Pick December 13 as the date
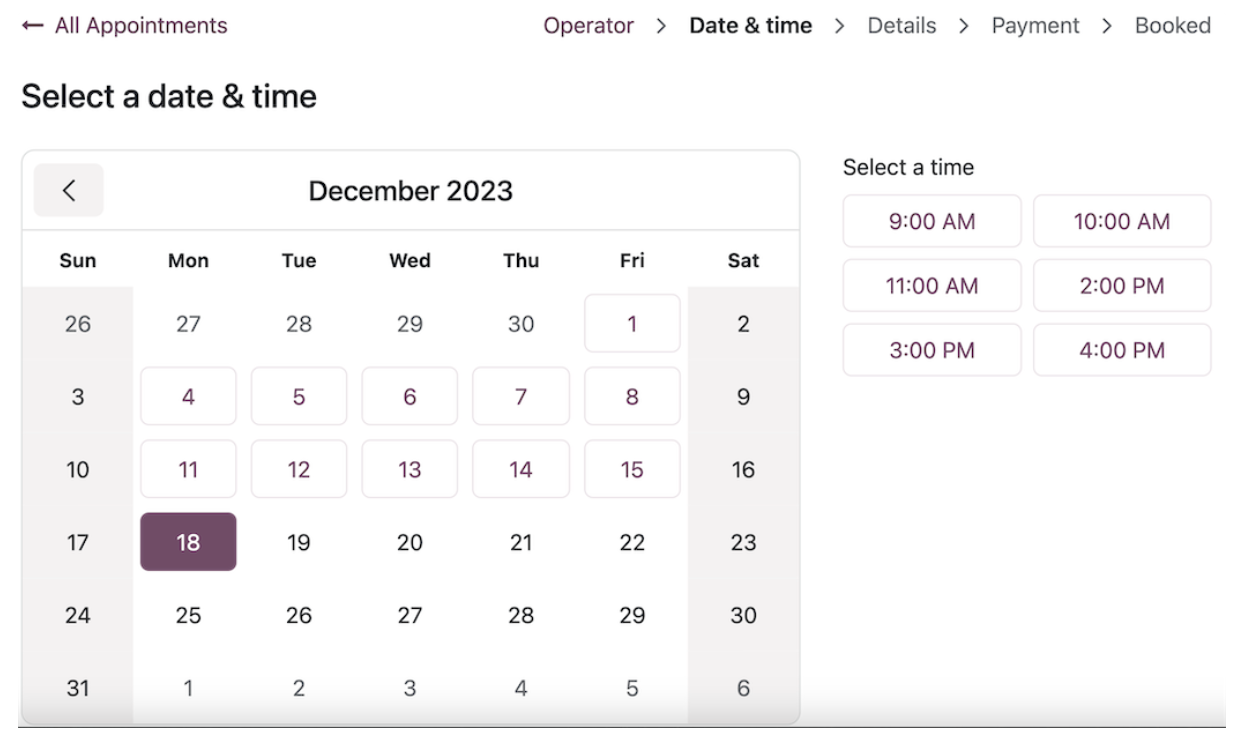1236x738 pixels. pyautogui.click(x=410, y=469)
